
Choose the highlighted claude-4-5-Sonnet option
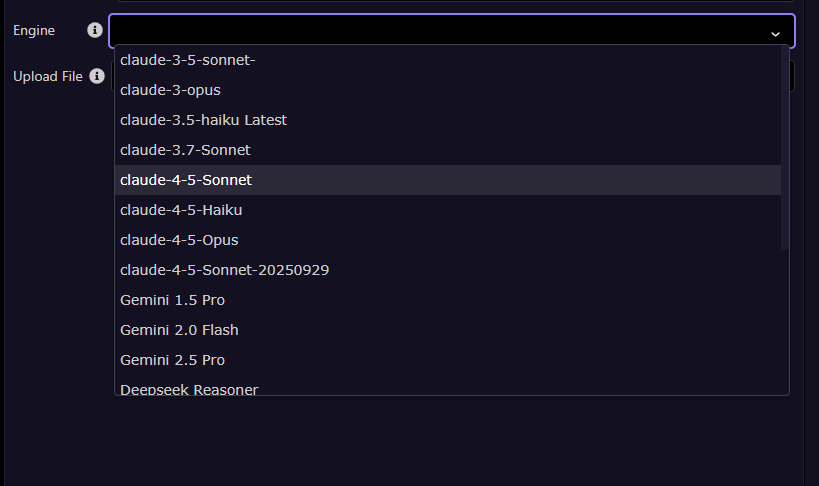coord(186,180)
